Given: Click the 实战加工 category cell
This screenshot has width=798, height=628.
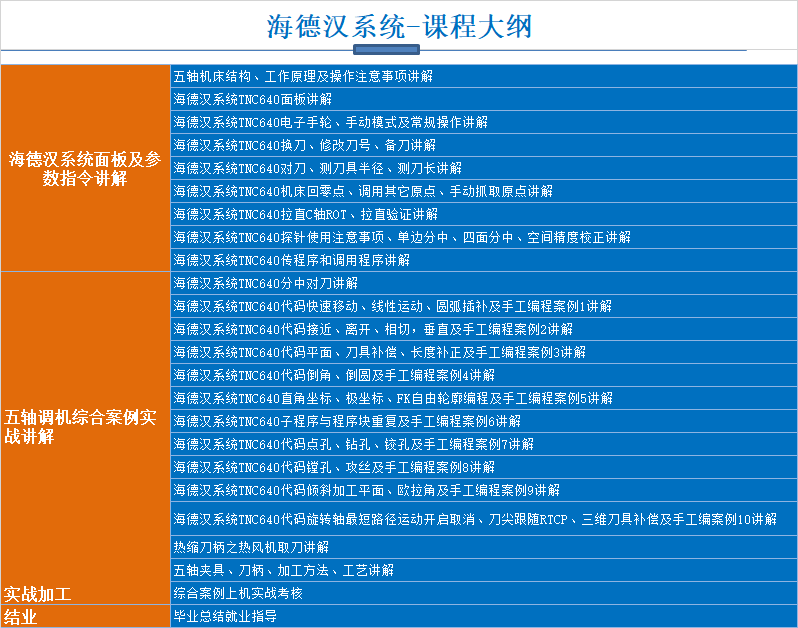Looking at the screenshot, I should (85, 593).
